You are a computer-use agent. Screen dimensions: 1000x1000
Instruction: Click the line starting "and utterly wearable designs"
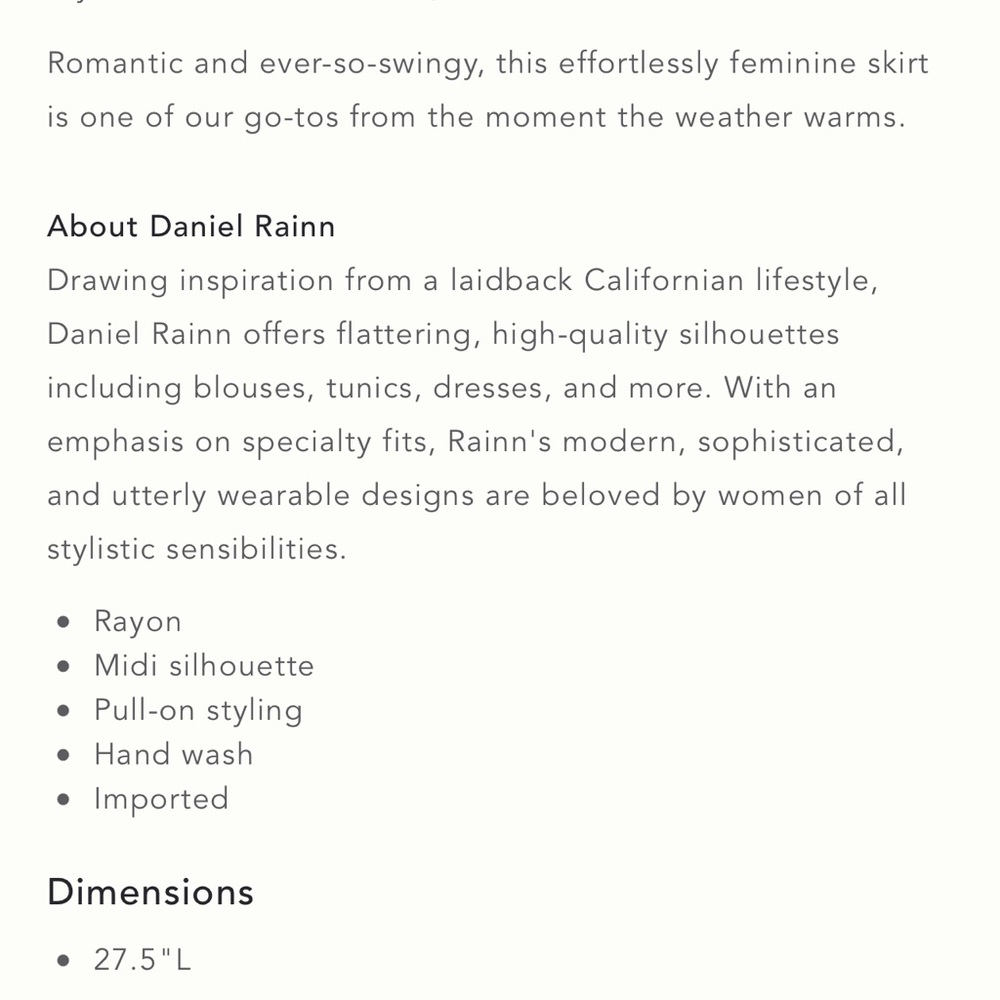pos(476,496)
